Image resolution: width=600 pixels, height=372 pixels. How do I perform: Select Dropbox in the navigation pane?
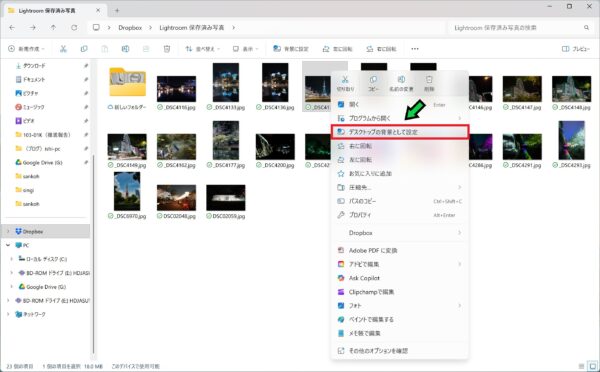pyautogui.click(x=47, y=232)
